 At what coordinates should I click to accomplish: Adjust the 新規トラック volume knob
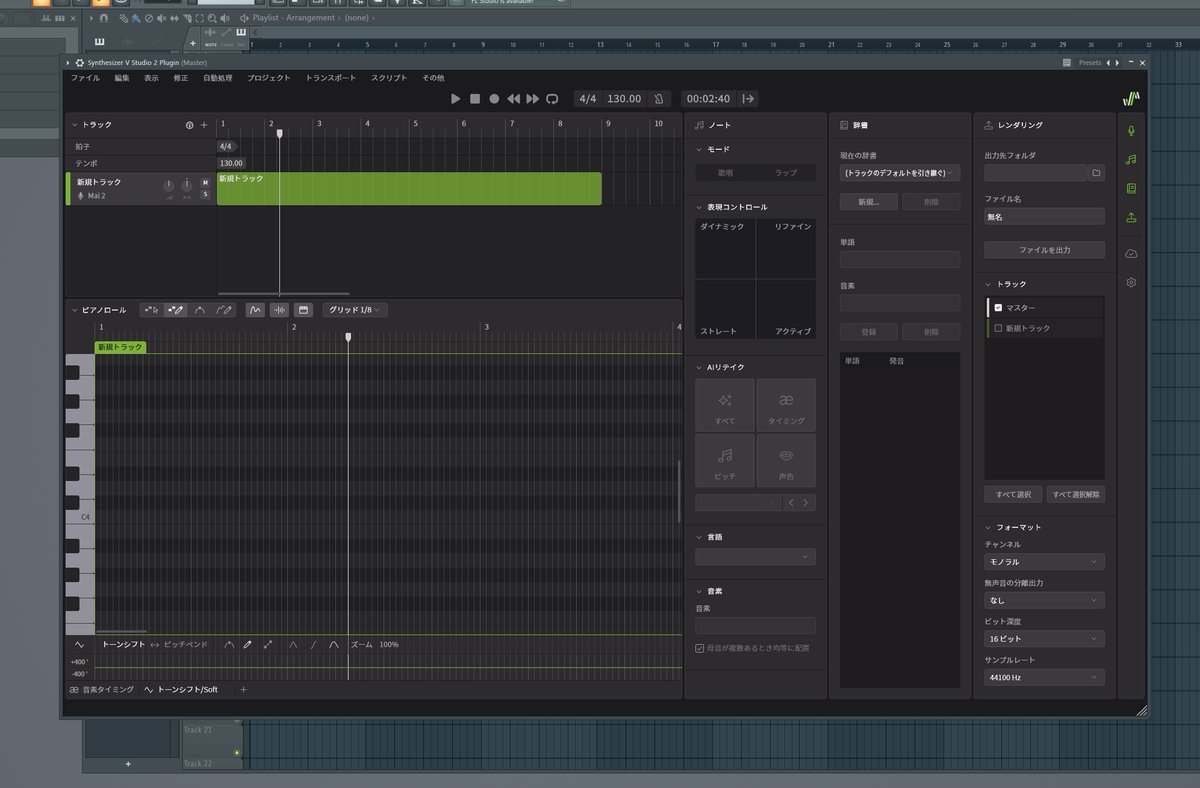[168, 185]
